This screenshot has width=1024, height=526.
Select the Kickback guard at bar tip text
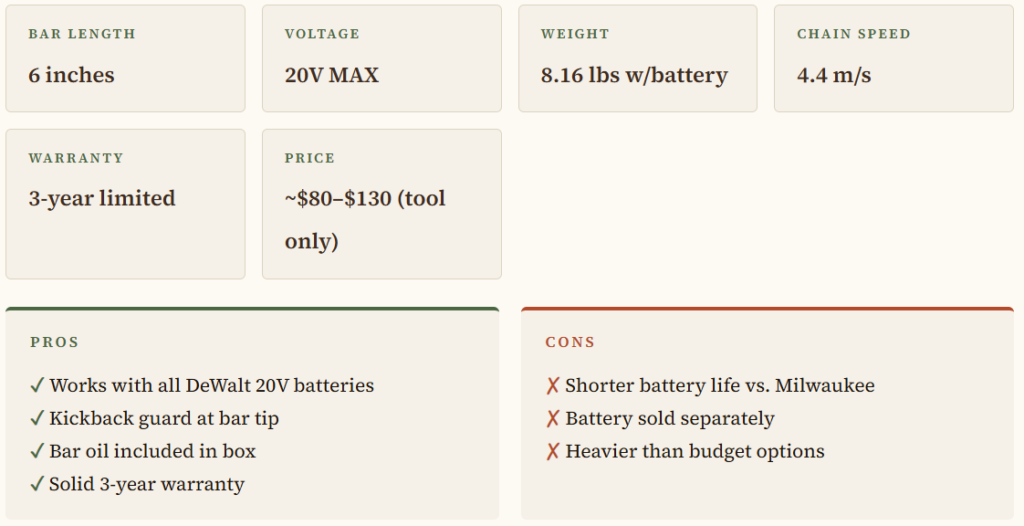[x=164, y=419]
